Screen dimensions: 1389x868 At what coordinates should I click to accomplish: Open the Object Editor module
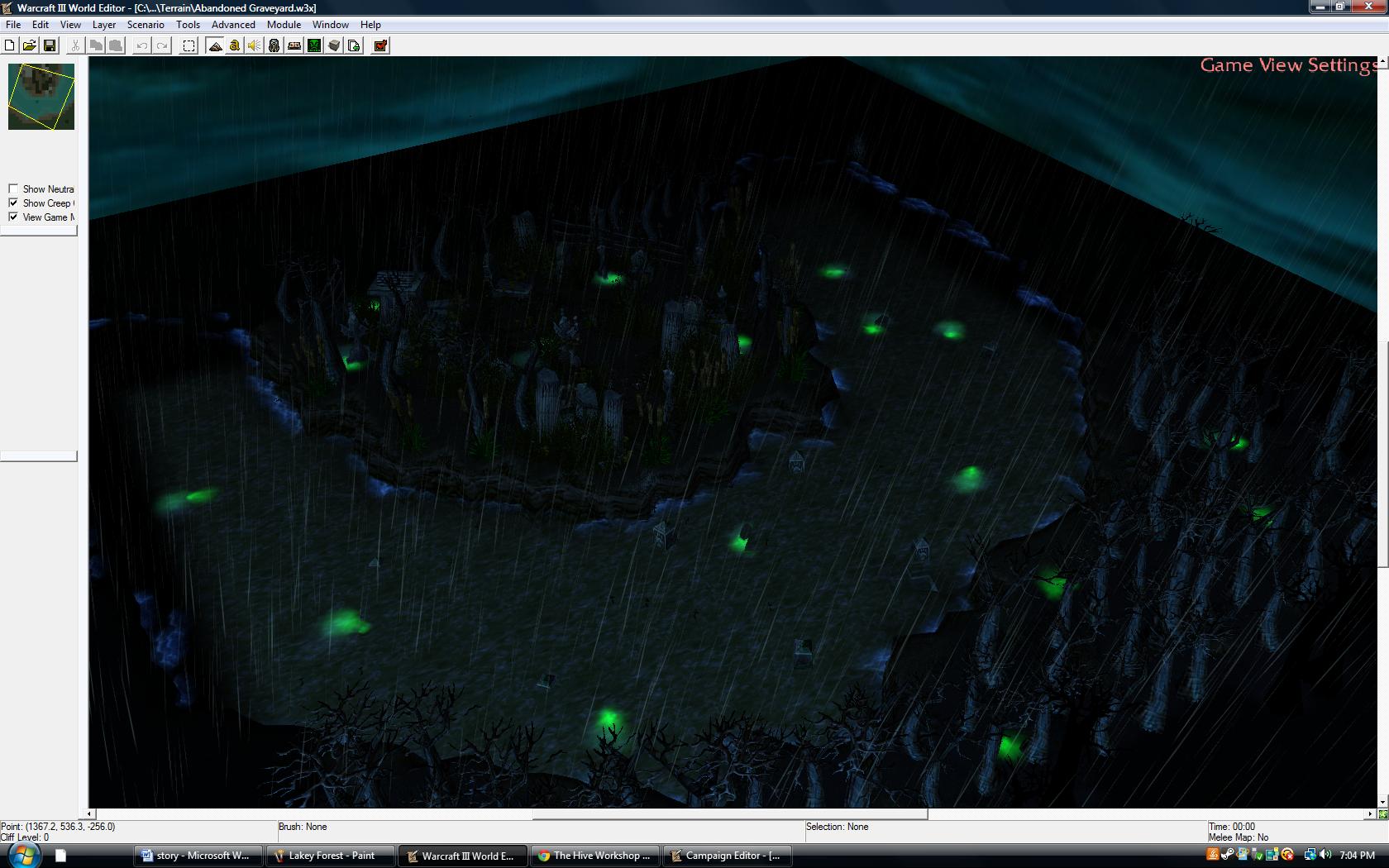point(274,45)
